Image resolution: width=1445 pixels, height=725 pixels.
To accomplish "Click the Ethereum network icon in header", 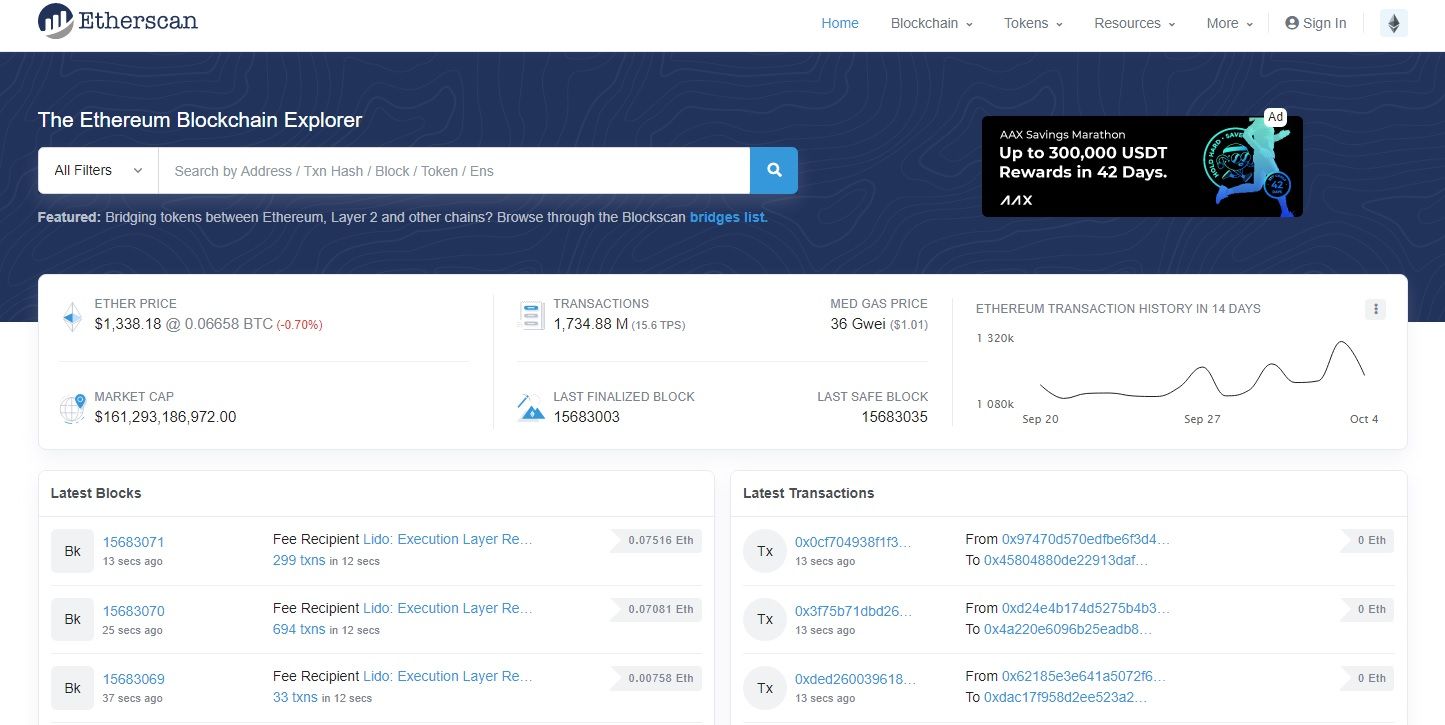I will coord(1393,23).
